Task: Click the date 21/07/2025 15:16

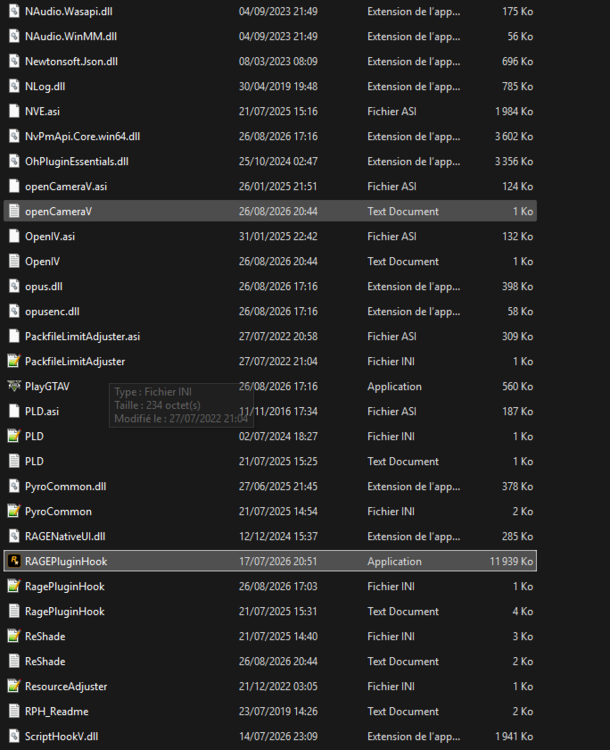Action: (278, 111)
